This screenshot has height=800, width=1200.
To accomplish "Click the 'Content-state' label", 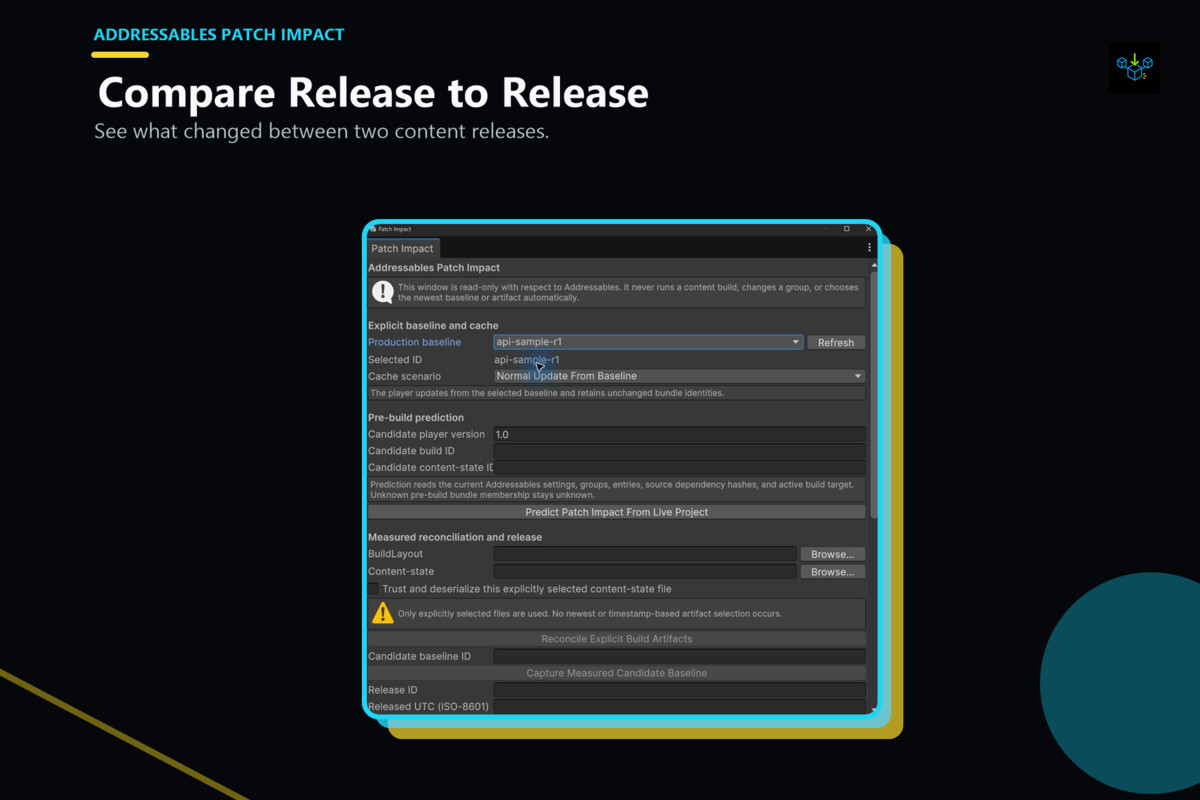I will pos(401,572).
